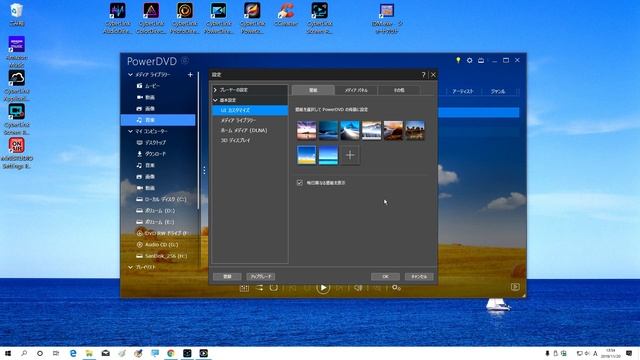Switch to the その他 tab

(x=399, y=90)
